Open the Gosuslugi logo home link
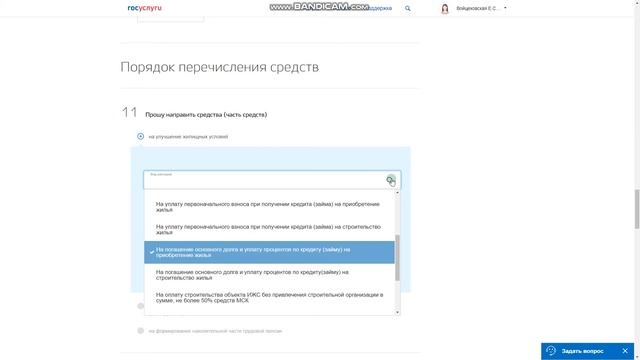The width and height of the screenshot is (640, 360). tap(144, 8)
